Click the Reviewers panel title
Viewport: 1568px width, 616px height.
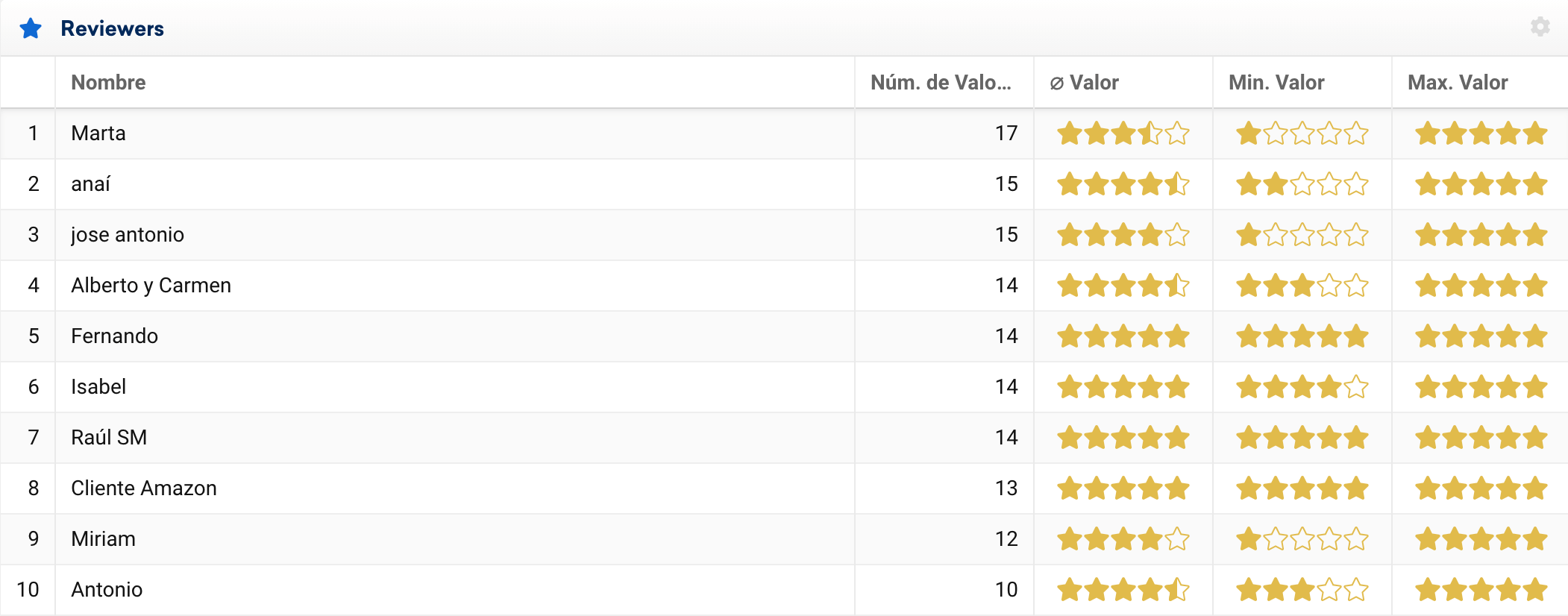(112, 28)
